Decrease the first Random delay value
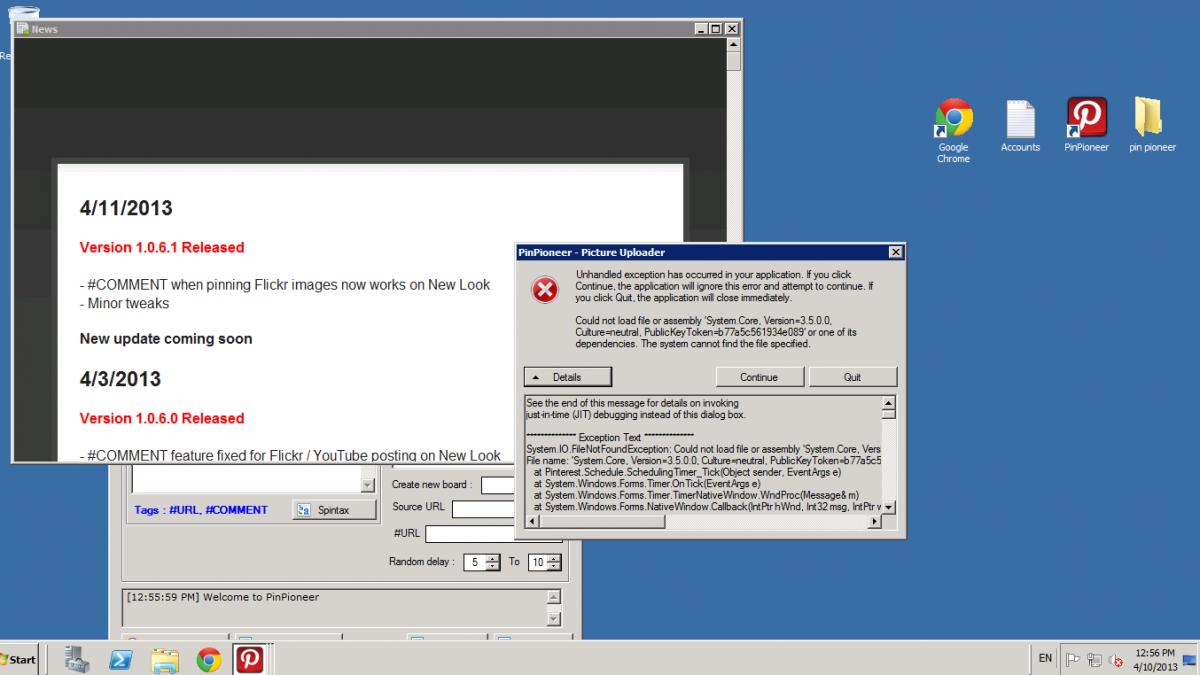Viewport: 1200px width, 675px height. [x=493, y=567]
